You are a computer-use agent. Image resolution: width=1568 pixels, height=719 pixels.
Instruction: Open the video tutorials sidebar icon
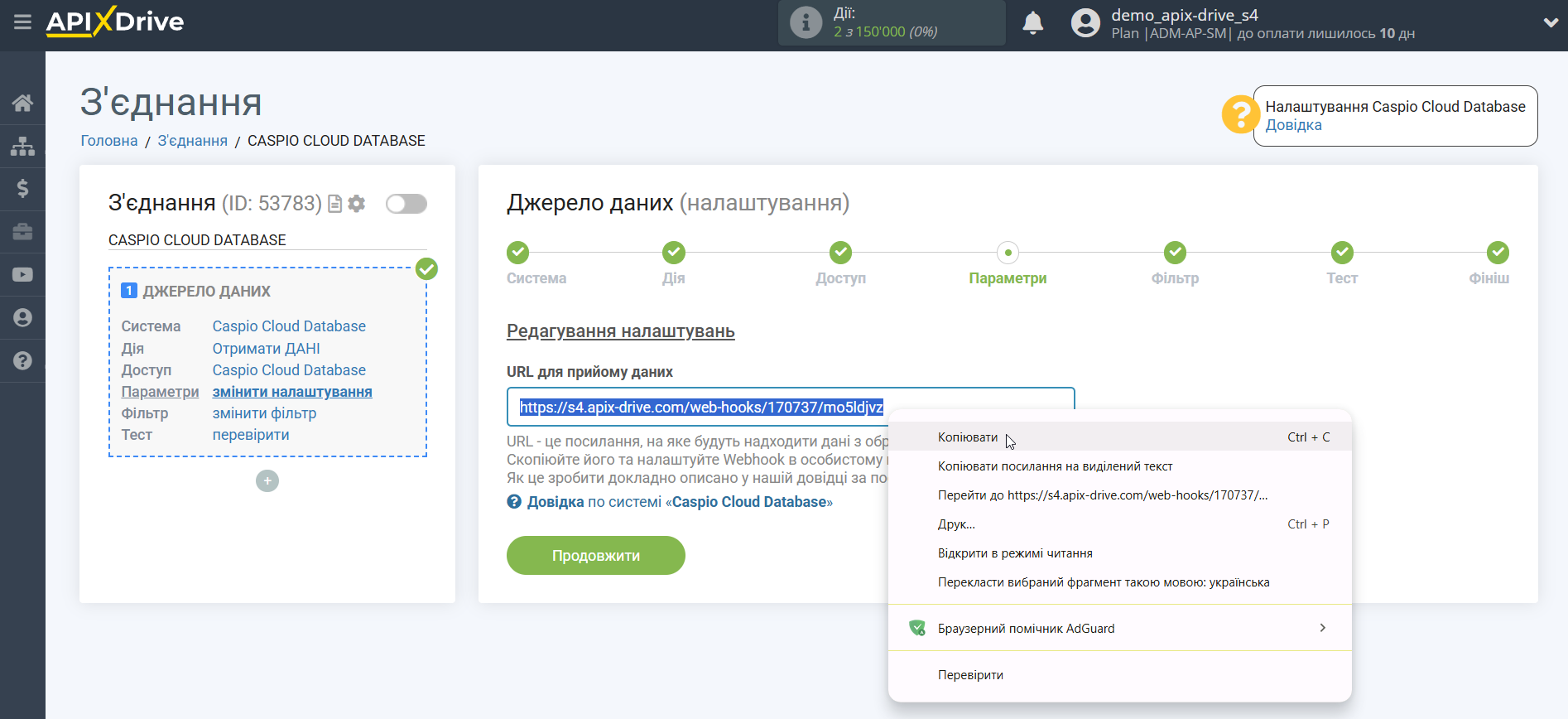(x=22, y=275)
